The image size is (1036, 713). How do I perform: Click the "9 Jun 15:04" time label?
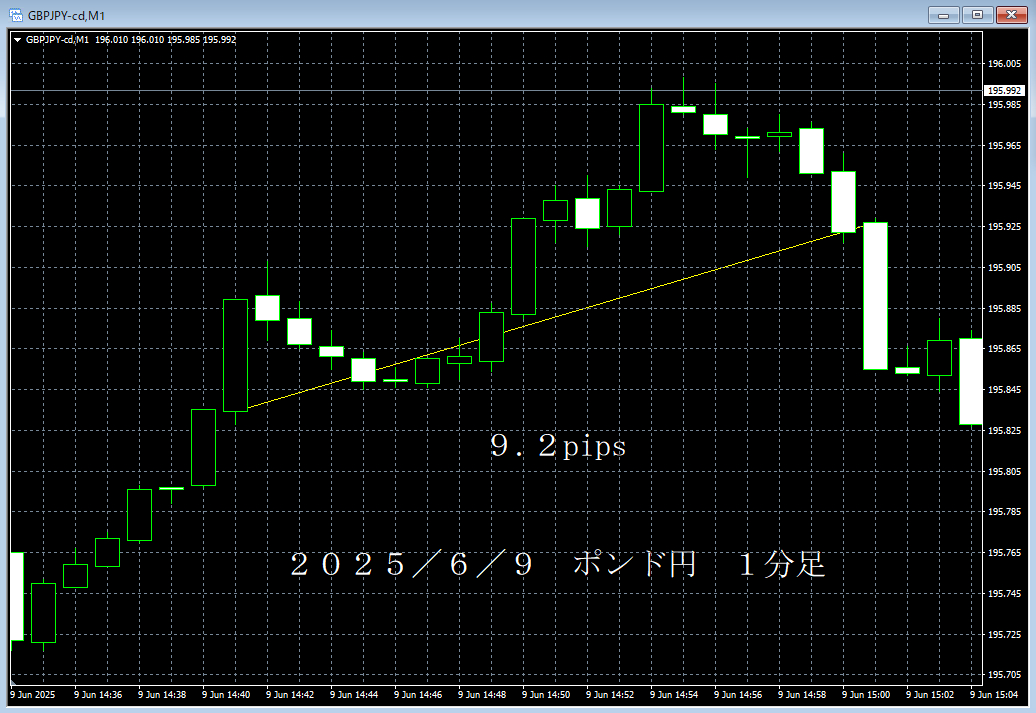pos(994,694)
